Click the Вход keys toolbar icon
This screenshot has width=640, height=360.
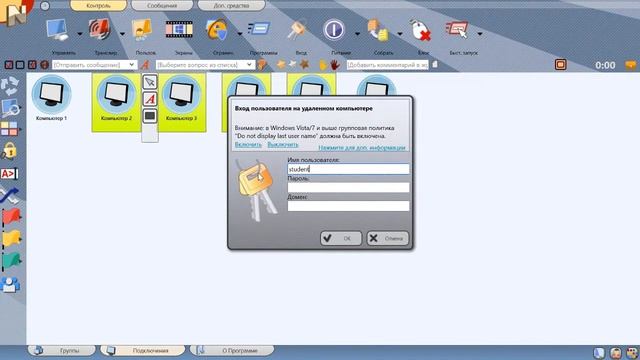click(298, 30)
